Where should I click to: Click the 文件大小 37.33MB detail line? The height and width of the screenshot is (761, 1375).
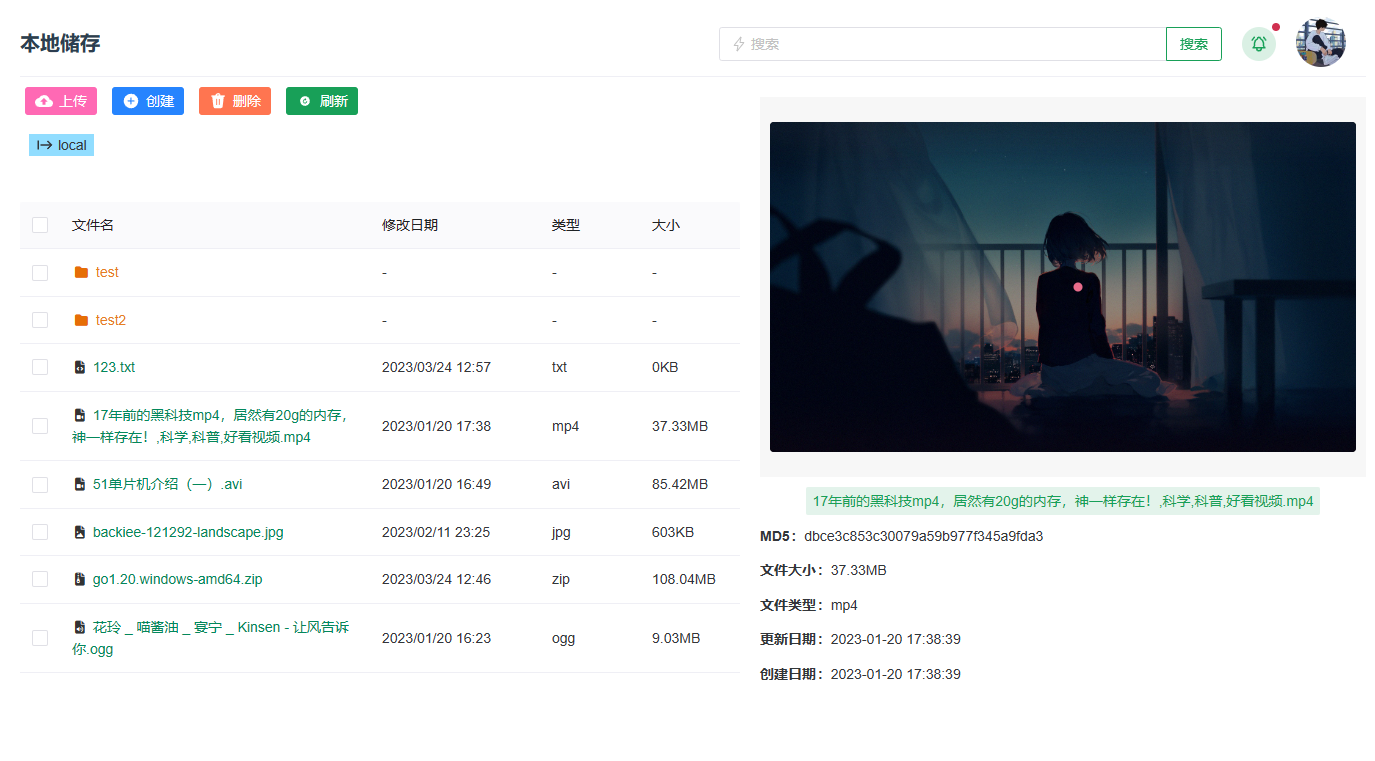(823, 570)
